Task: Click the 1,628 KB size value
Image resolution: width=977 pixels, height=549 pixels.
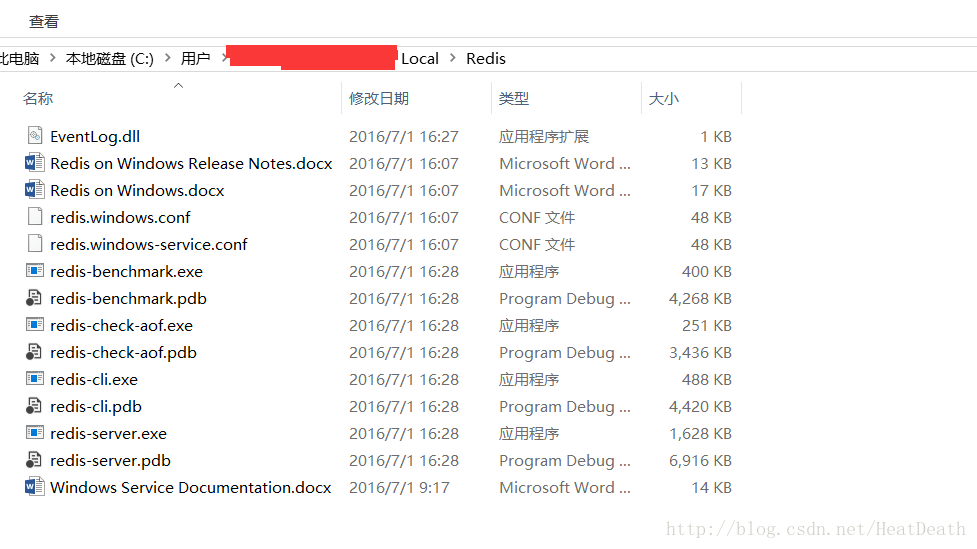Action: (x=700, y=434)
